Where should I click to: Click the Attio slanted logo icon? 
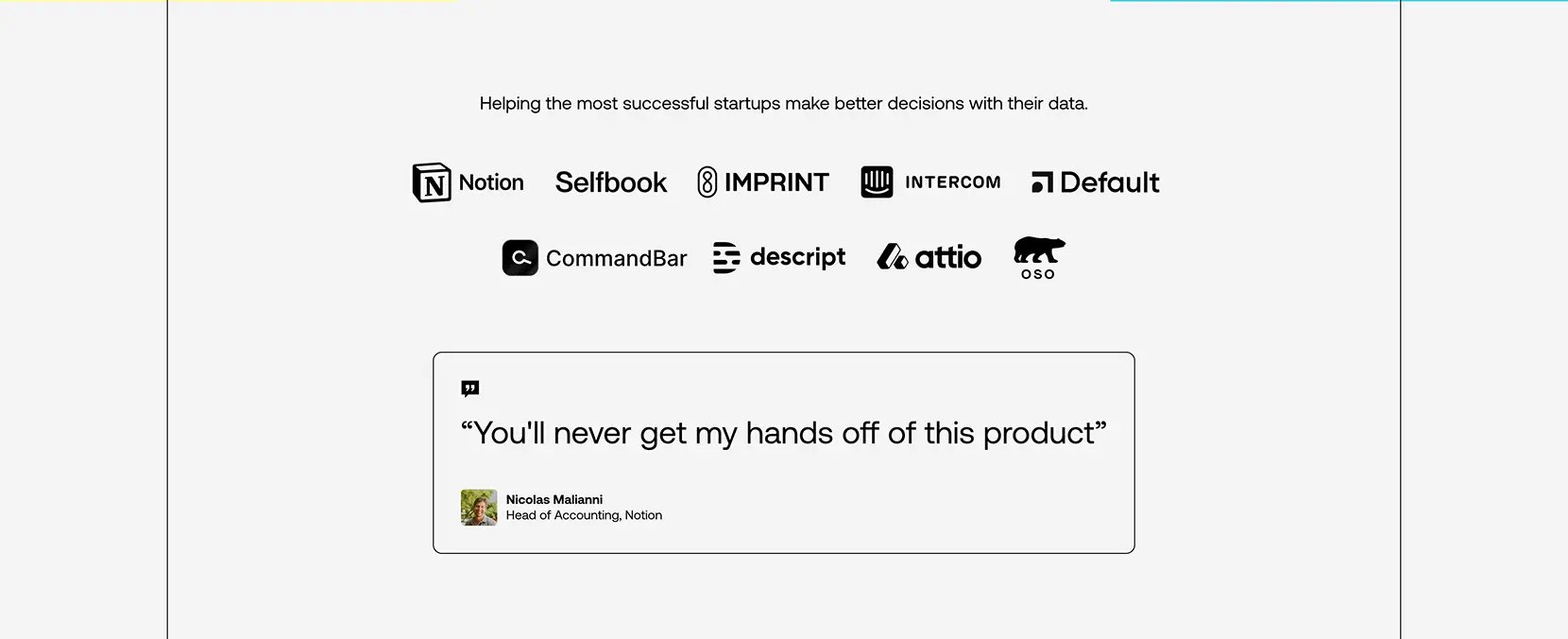pyautogui.click(x=893, y=257)
